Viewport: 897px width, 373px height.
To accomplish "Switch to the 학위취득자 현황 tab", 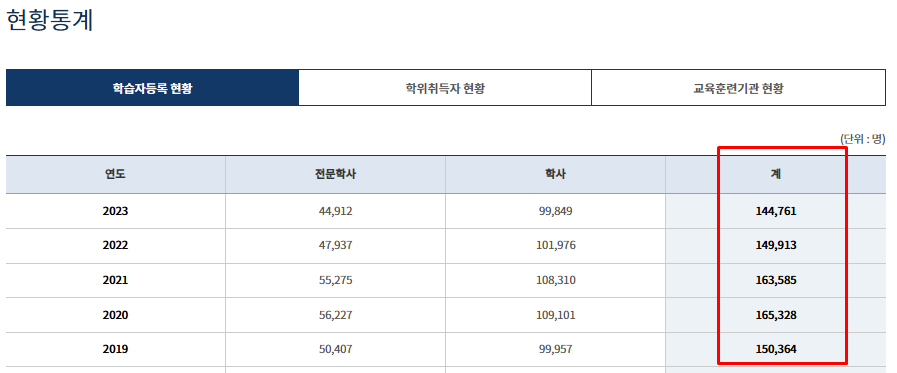I will 445,88.
